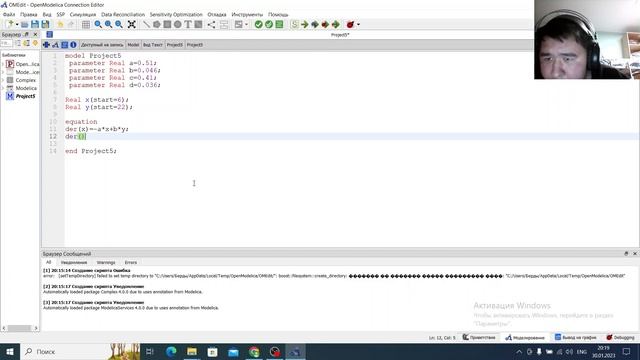640x360 pixels.
Task: Toggle the Connect mode icon
Action: coord(211,24)
